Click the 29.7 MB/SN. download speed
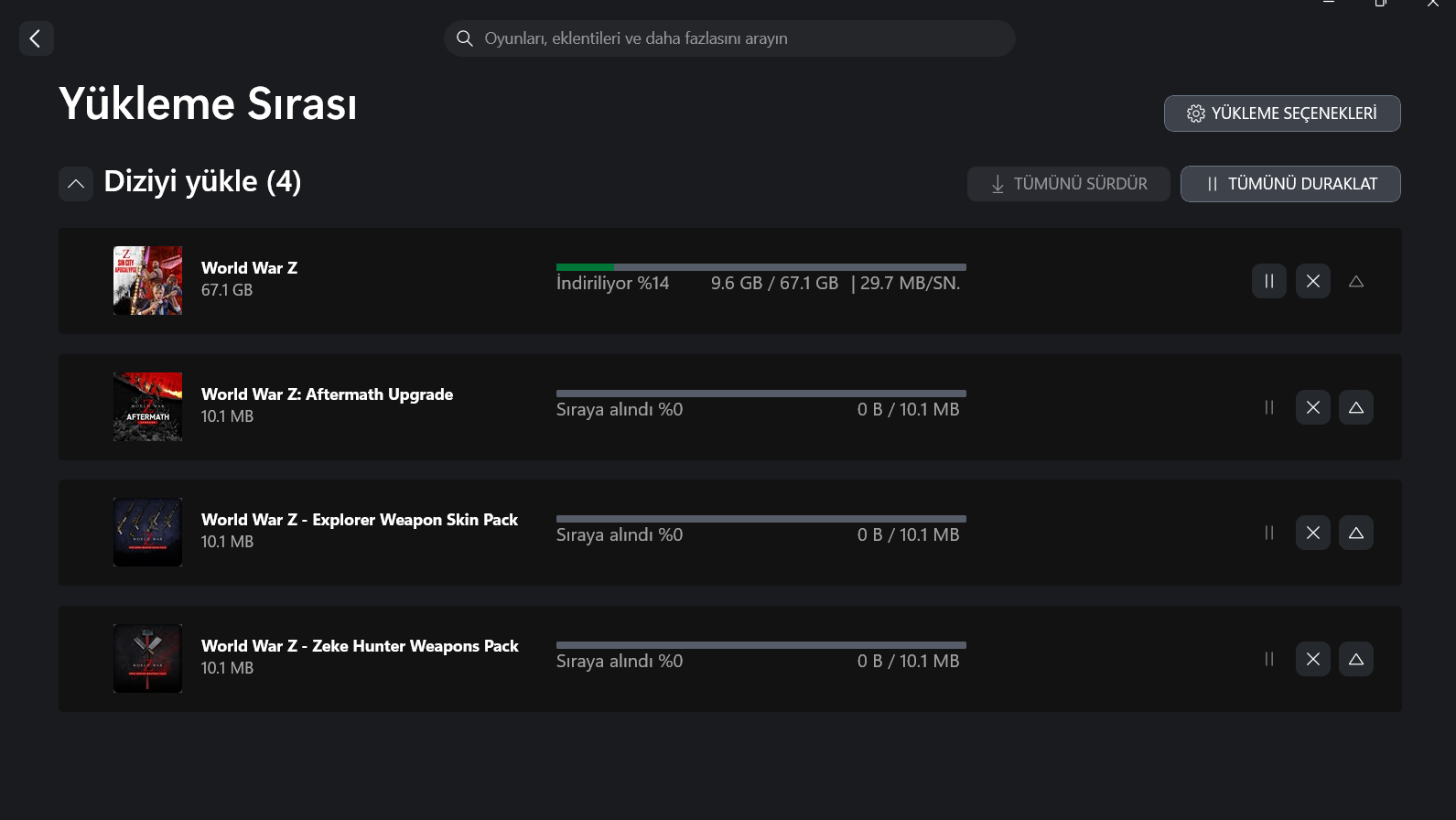The width and height of the screenshot is (1456, 820). [x=911, y=284]
